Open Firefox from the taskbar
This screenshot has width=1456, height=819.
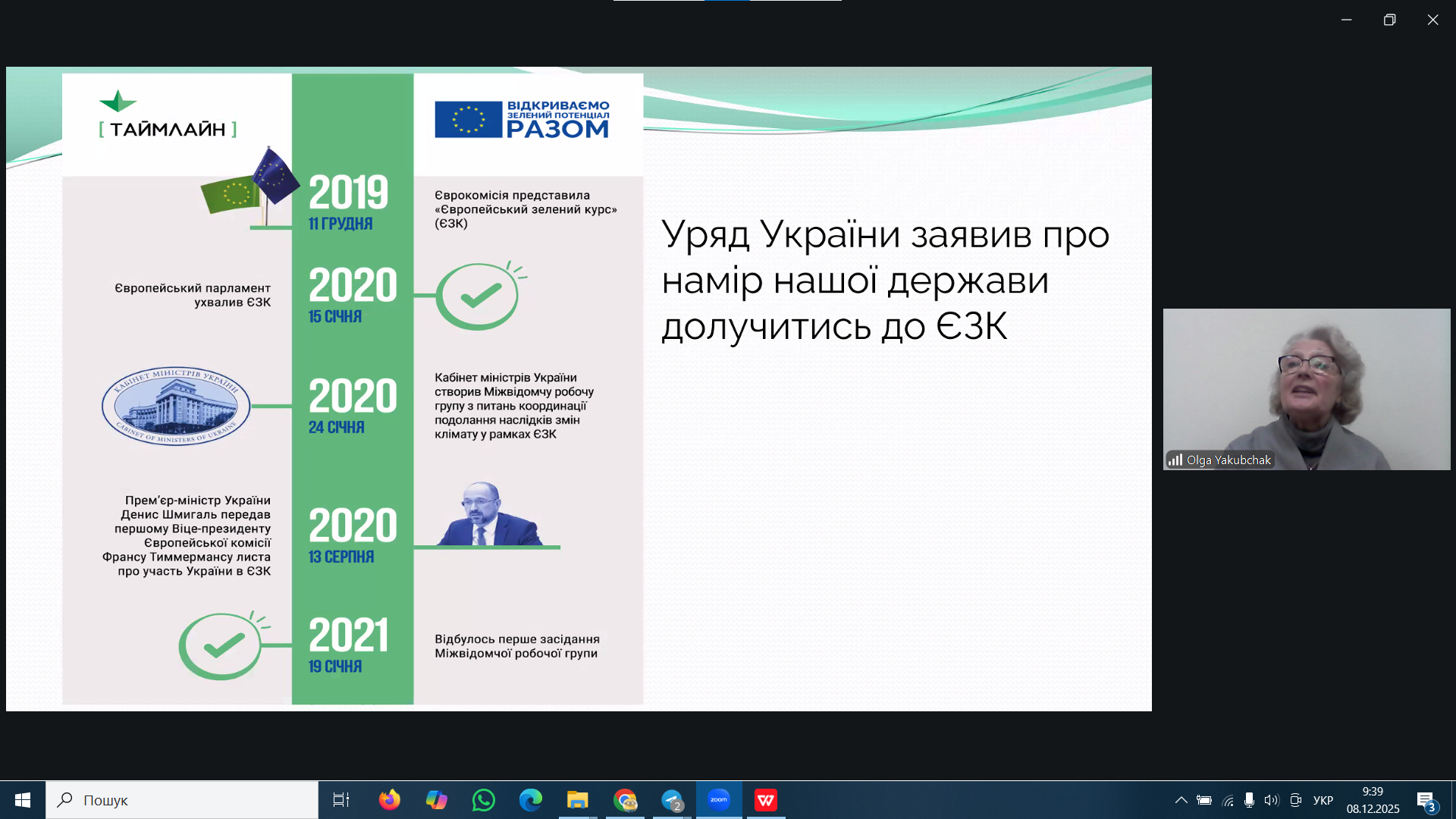tap(389, 800)
